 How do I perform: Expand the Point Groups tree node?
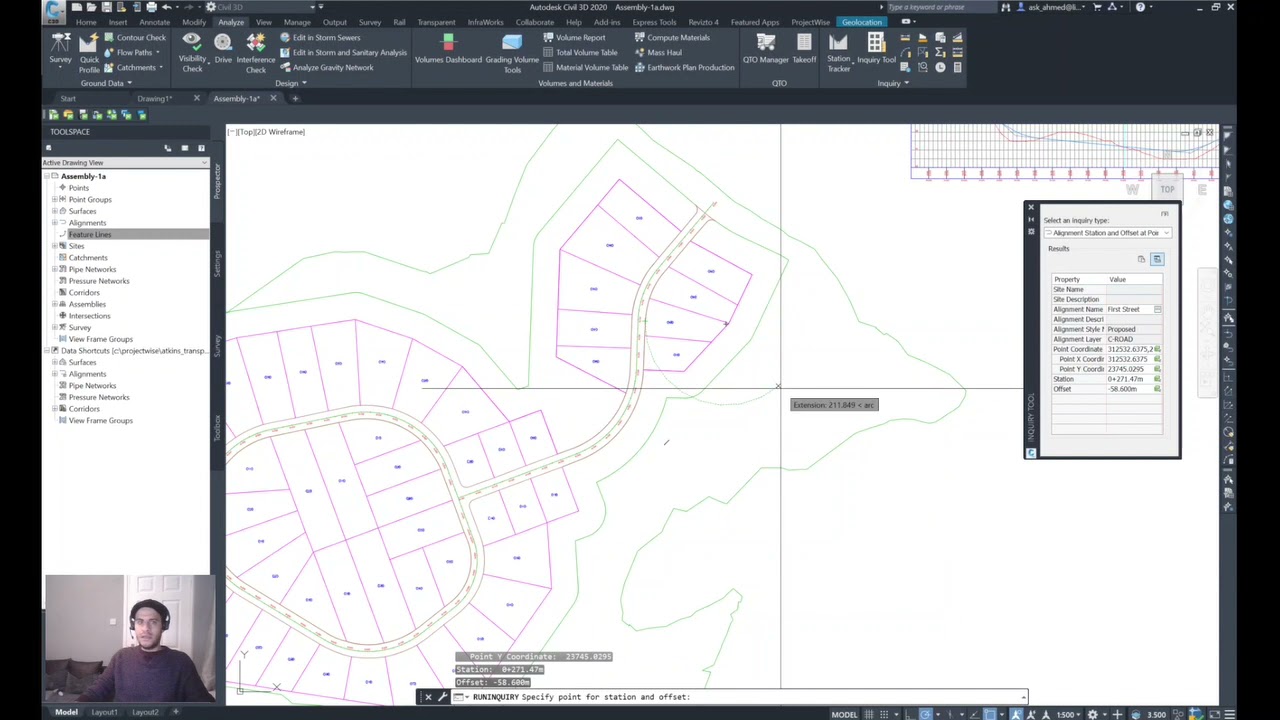55,200
